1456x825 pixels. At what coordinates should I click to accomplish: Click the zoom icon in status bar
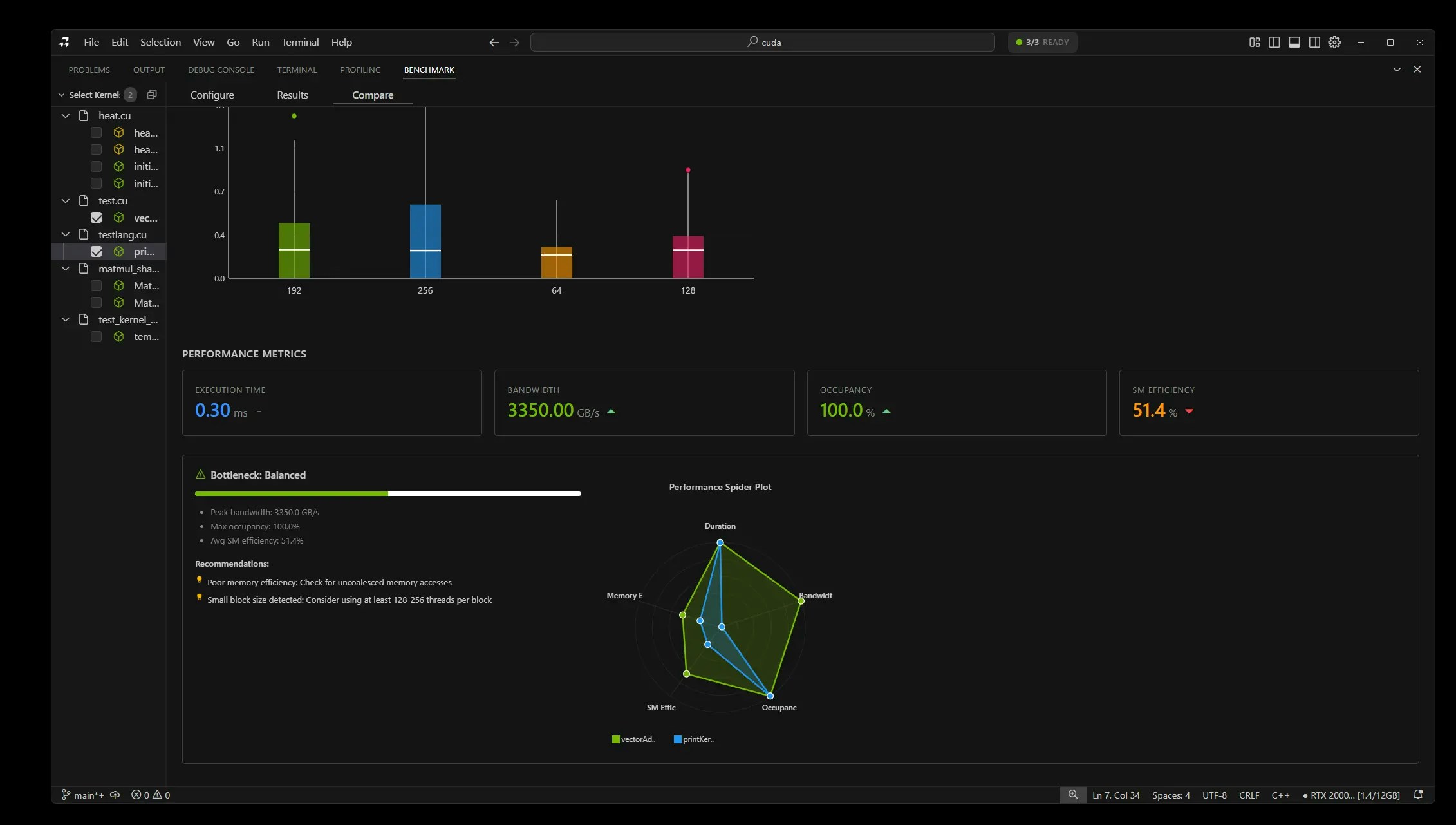pos(1072,795)
